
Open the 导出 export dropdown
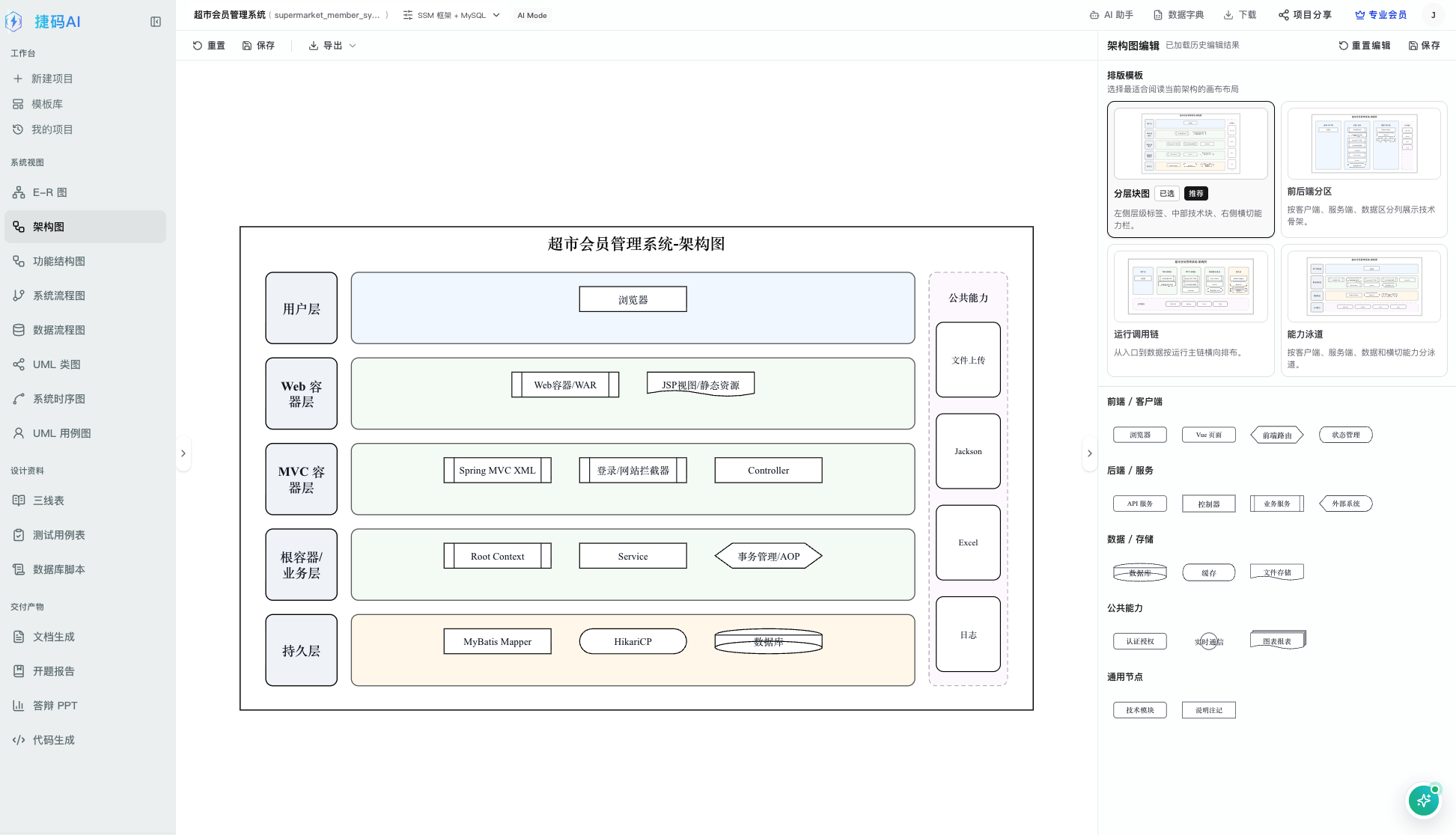[332, 46]
